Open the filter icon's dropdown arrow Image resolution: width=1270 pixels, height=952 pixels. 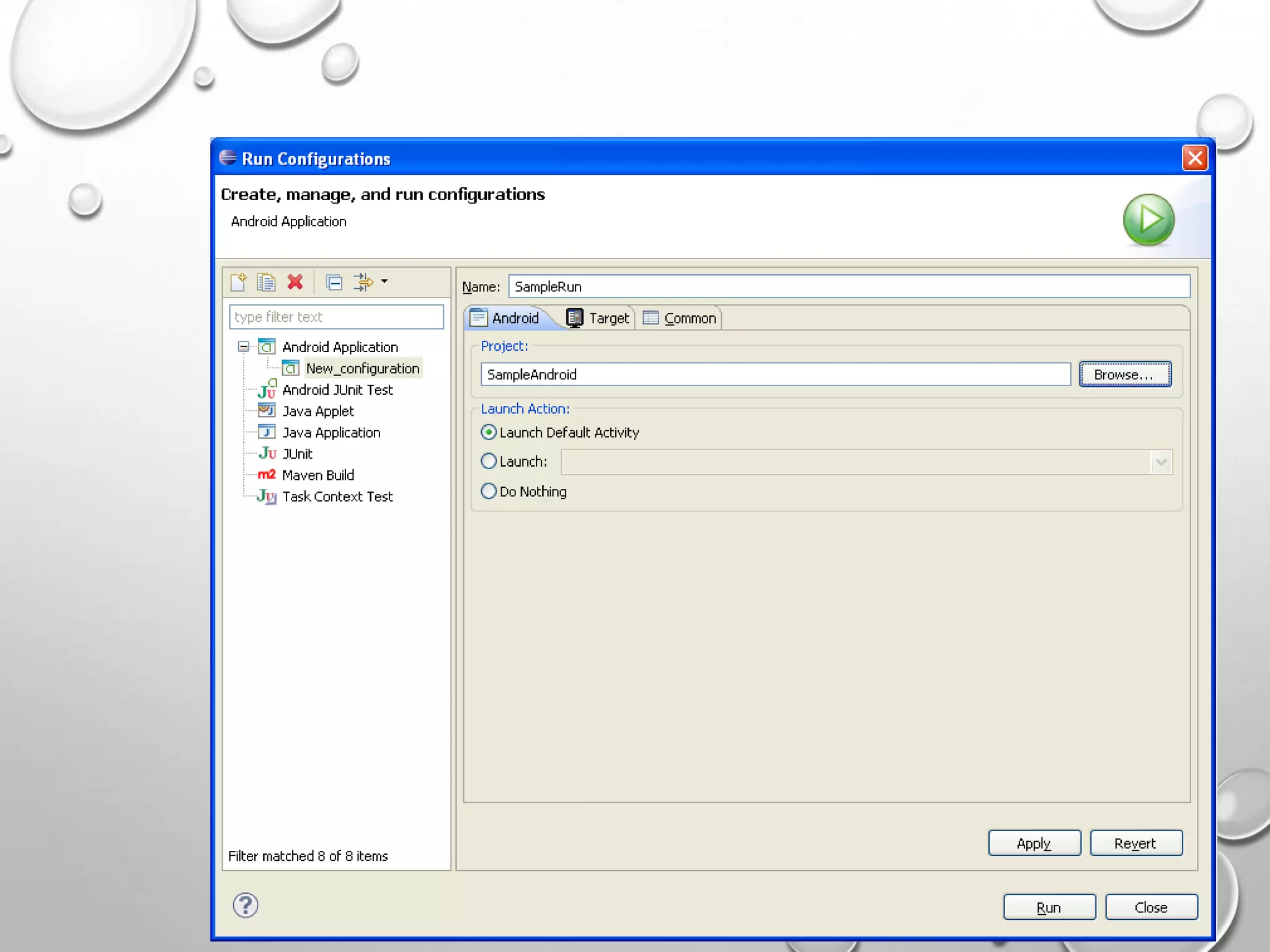[384, 282]
